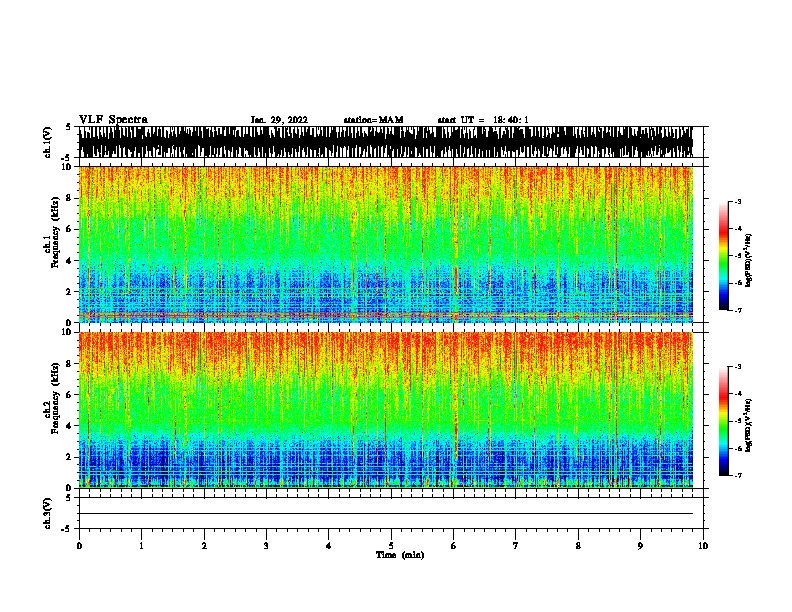792x612 pixels.
Task: Click the "VLF Spectra" title text
Action: (x=113, y=120)
